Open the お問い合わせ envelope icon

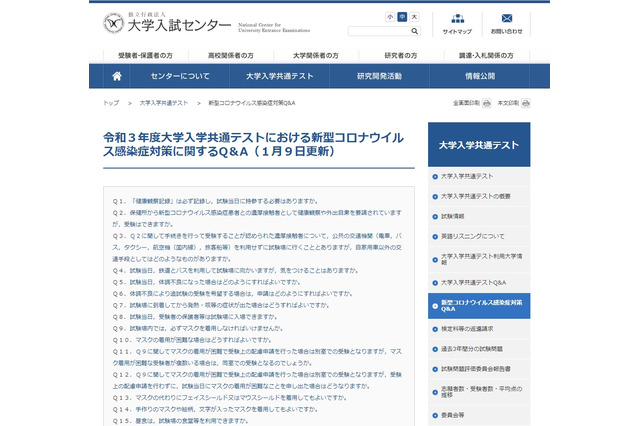coord(507,18)
